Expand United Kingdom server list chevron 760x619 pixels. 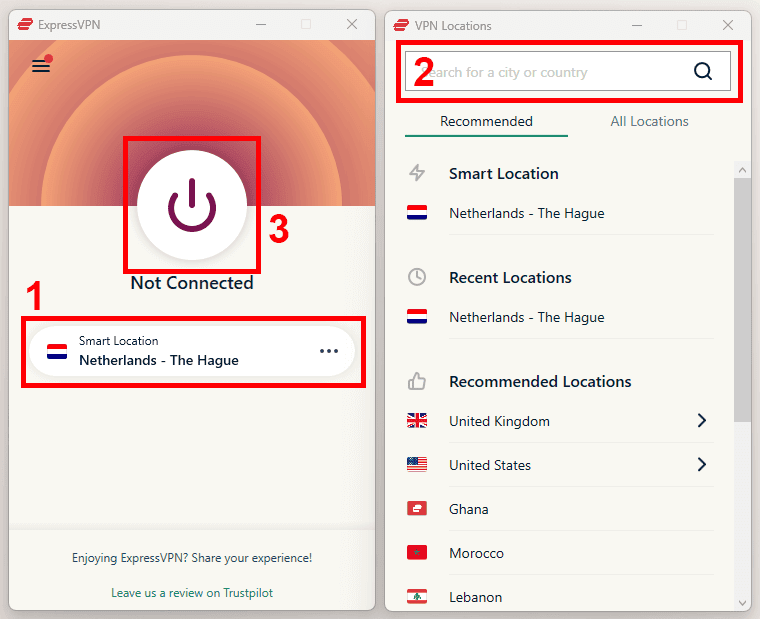coord(701,420)
